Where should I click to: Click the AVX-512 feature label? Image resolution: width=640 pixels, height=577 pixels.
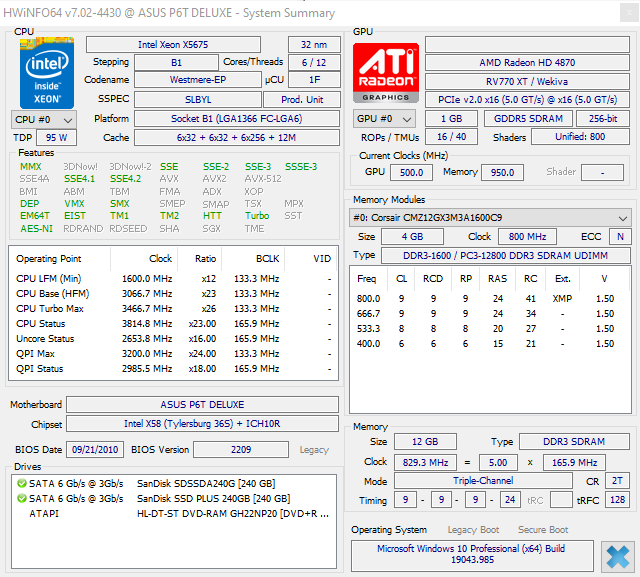263,179
